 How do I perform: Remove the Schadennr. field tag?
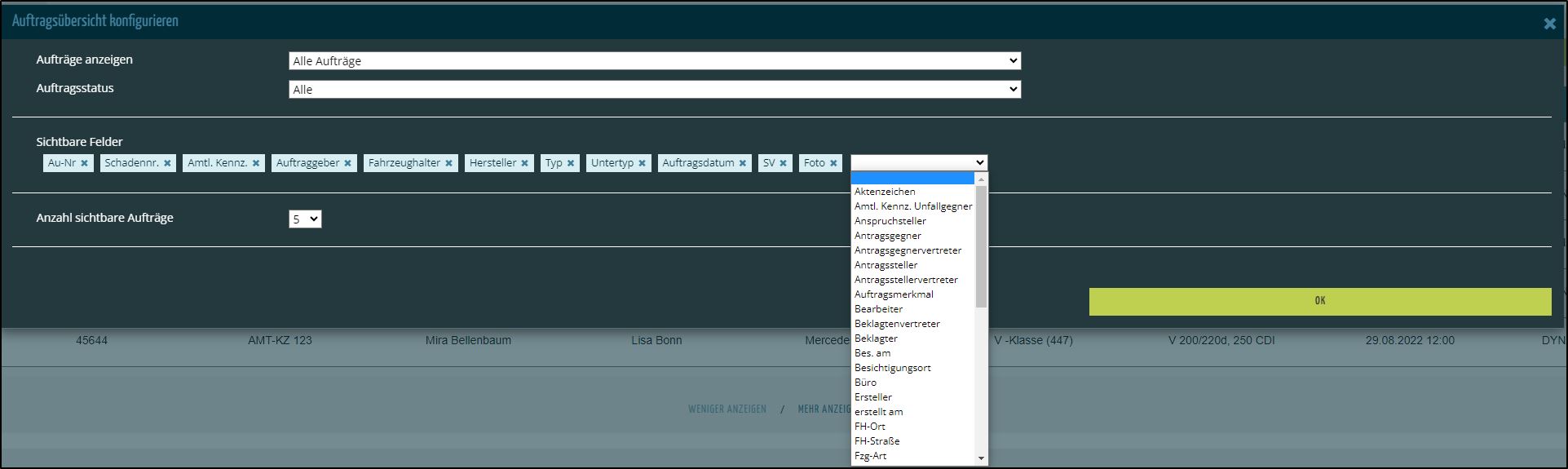click(x=167, y=163)
